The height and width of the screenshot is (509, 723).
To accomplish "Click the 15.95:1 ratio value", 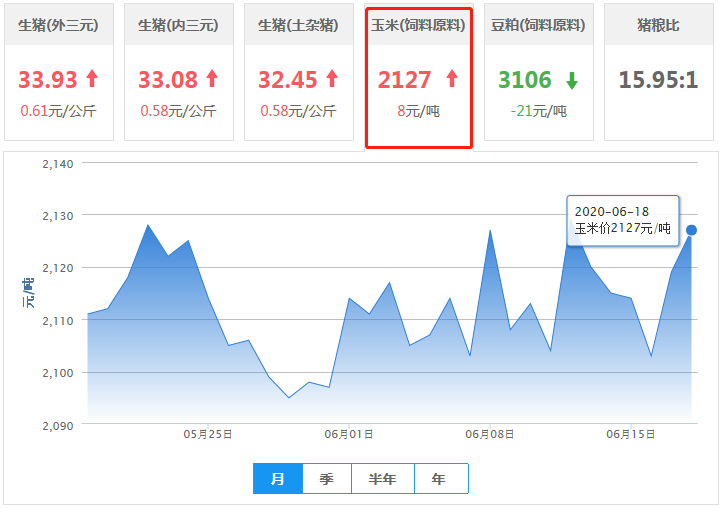I will (x=658, y=80).
